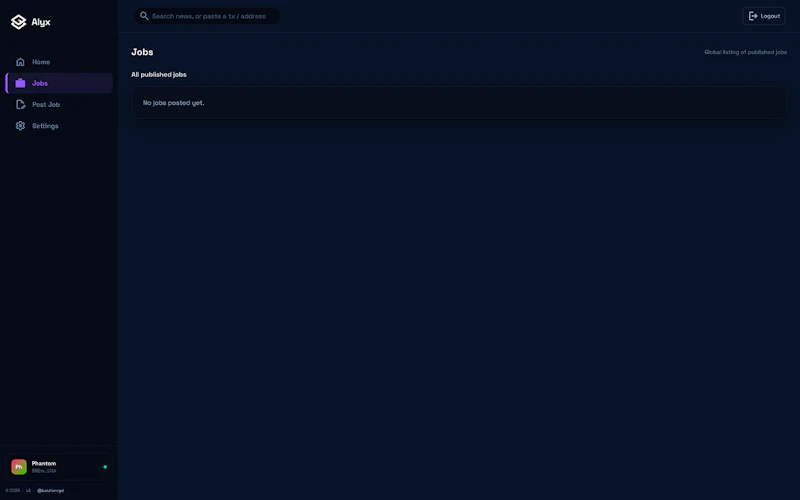Click 'Global listing of published jobs' text
This screenshot has height=500, width=800.
[745, 52]
